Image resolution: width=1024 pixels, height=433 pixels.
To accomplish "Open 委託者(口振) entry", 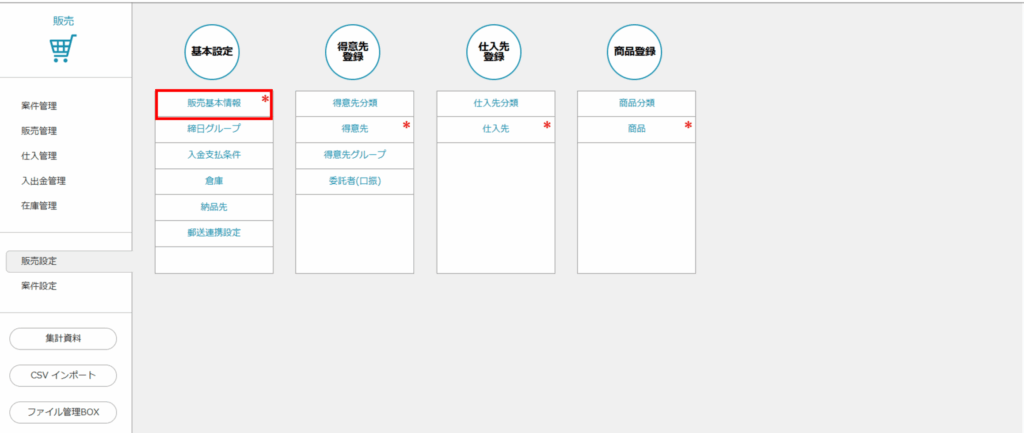I will click(x=354, y=181).
